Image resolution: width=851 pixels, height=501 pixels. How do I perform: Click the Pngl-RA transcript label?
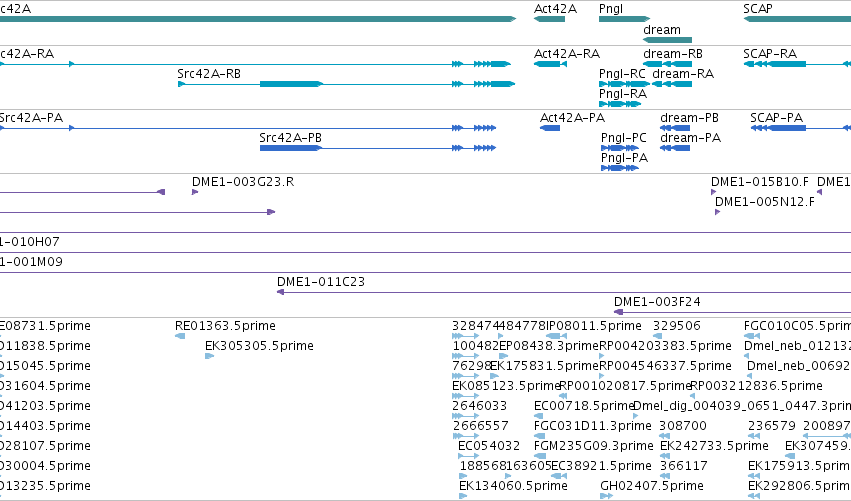point(623,94)
